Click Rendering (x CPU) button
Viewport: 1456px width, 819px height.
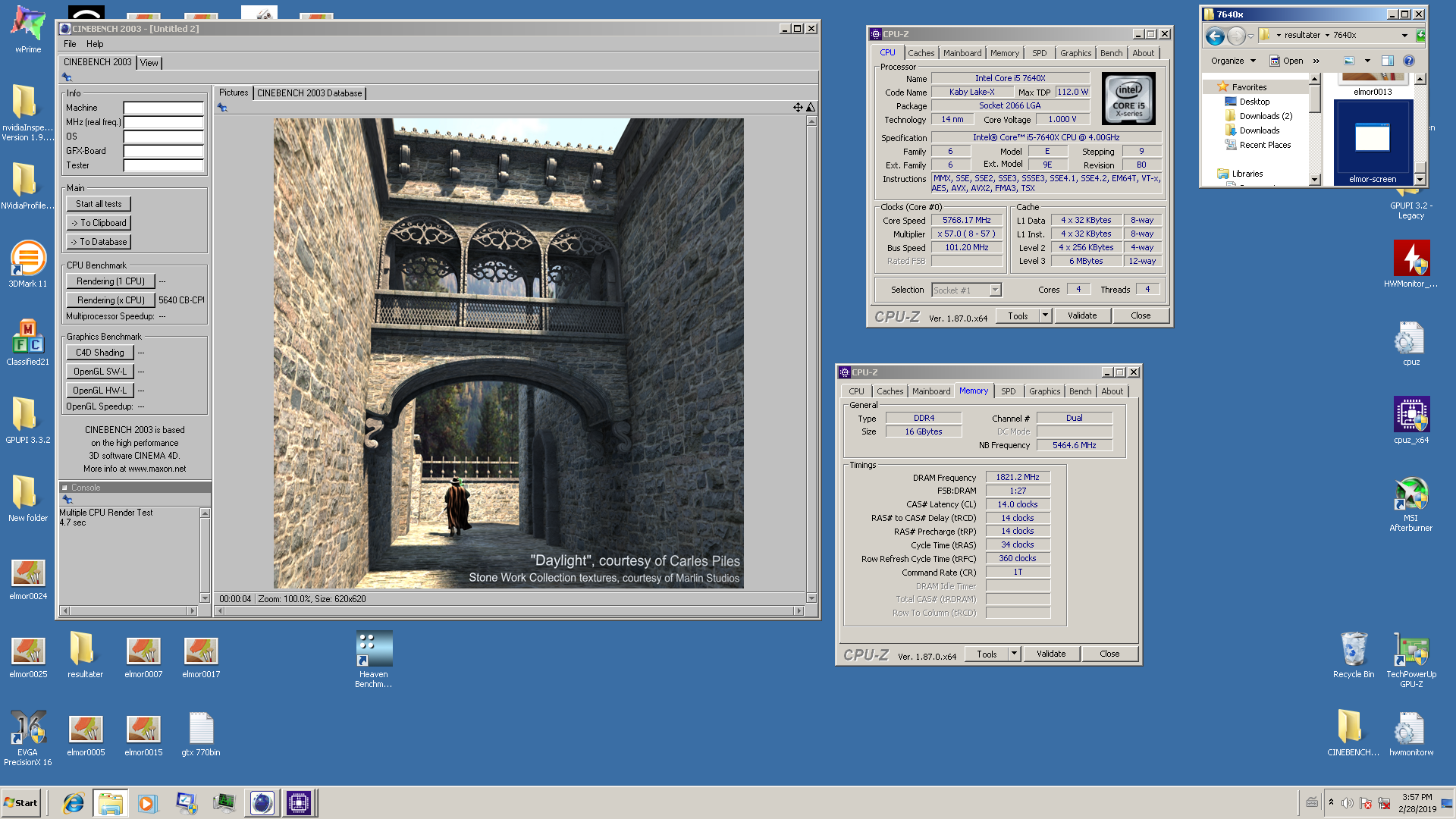coord(111,300)
